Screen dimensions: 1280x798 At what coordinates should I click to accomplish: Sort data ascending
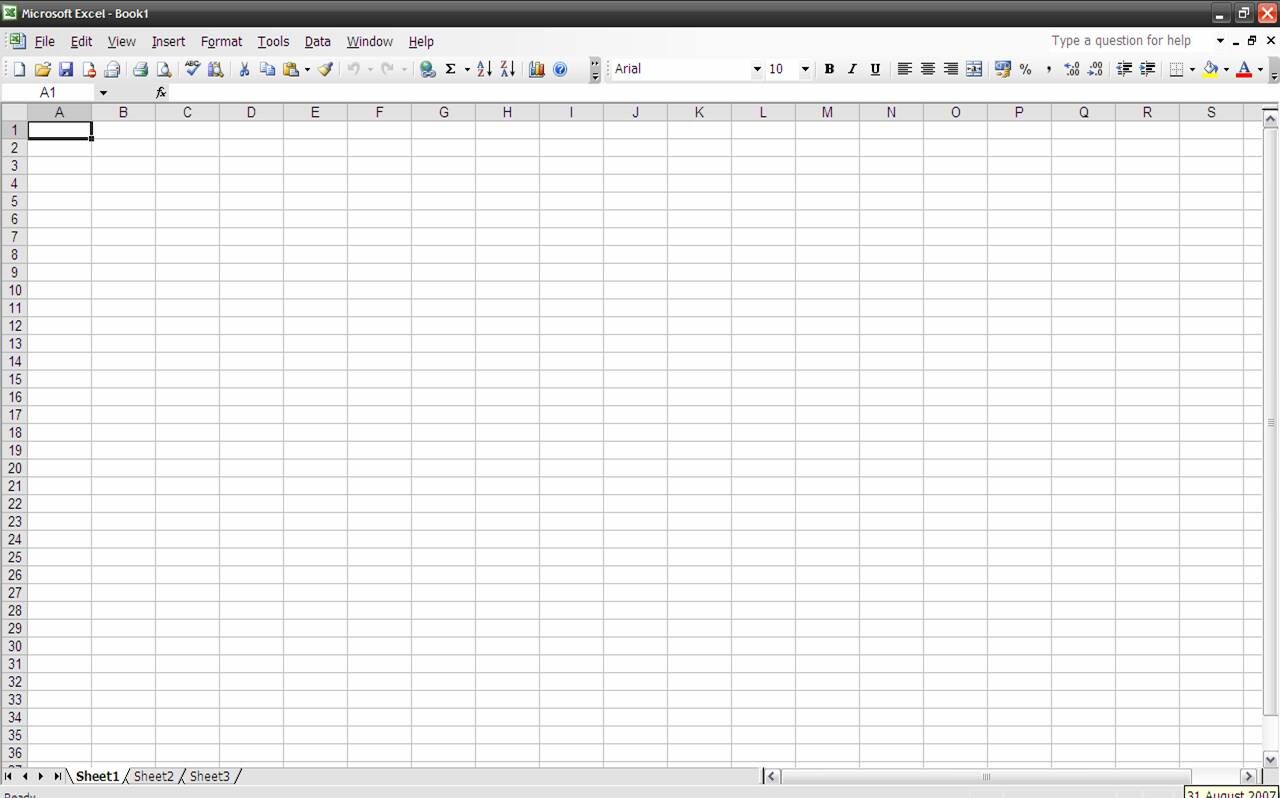click(x=483, y=69)
